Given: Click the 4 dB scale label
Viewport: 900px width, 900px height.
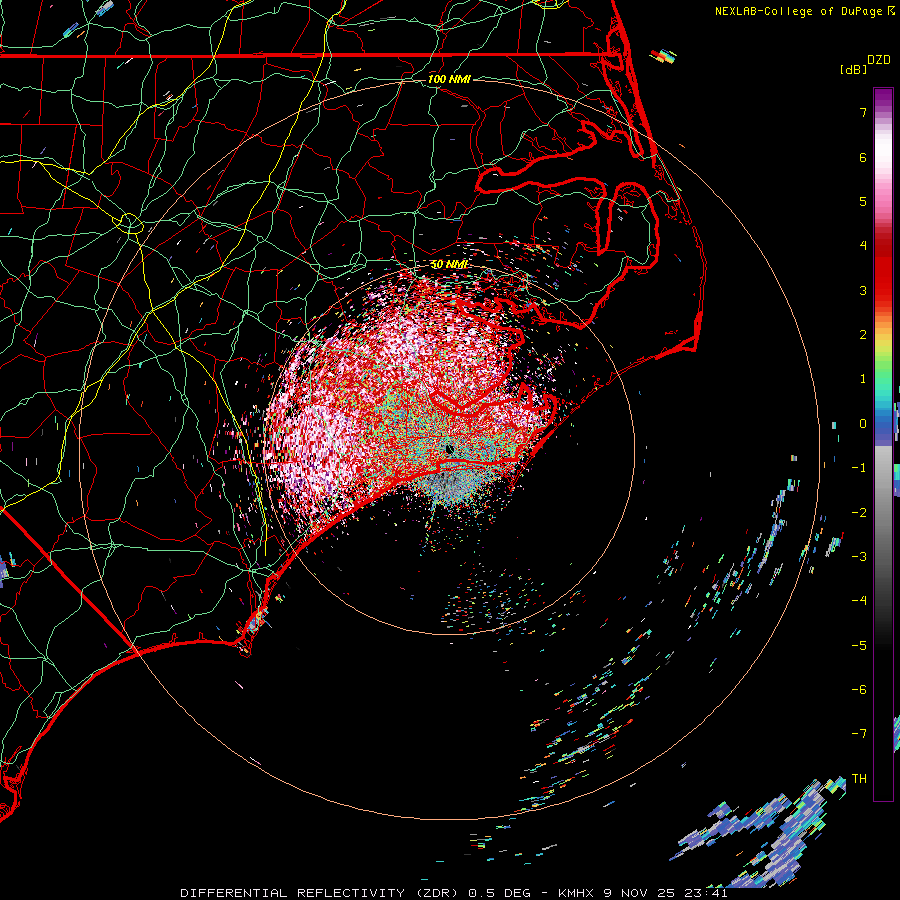Looking at the screenshot, I should [x=863, y=246].
